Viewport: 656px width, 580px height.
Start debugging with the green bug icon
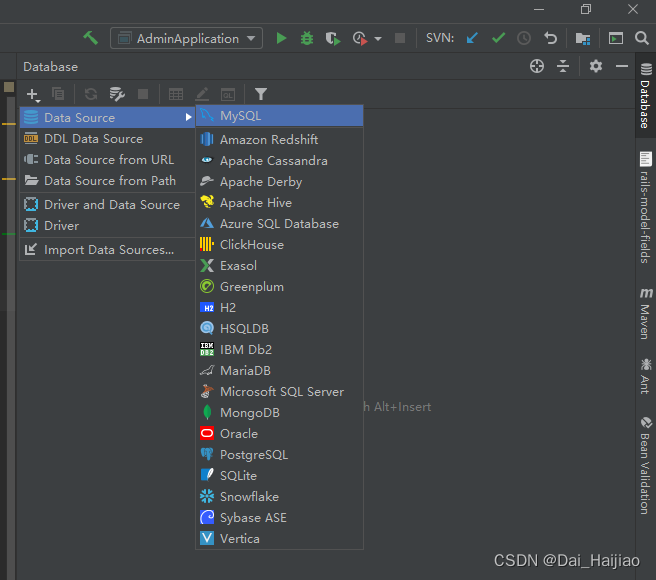coord(307,38)
